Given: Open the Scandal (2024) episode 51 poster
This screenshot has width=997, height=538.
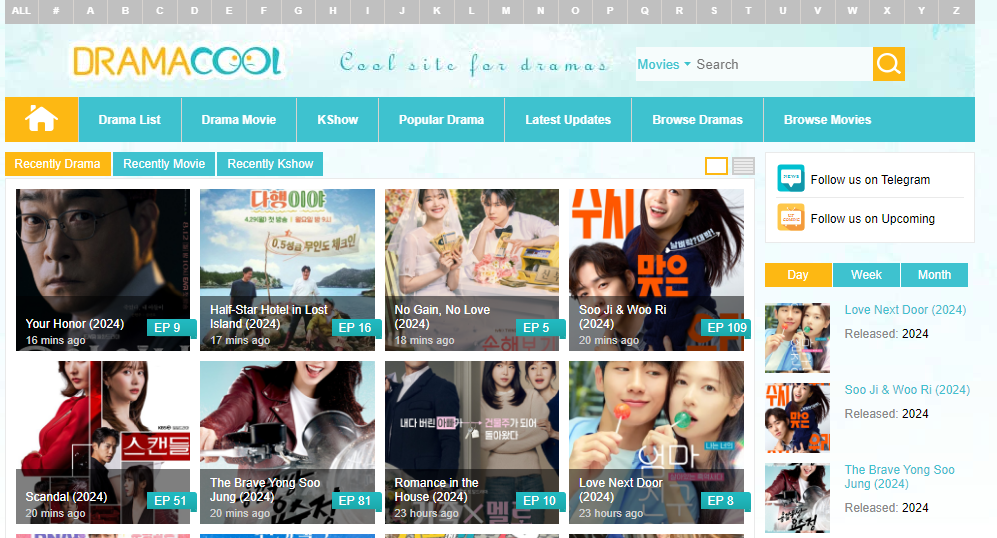Looking at the screenshot, I should click(103, 441).
